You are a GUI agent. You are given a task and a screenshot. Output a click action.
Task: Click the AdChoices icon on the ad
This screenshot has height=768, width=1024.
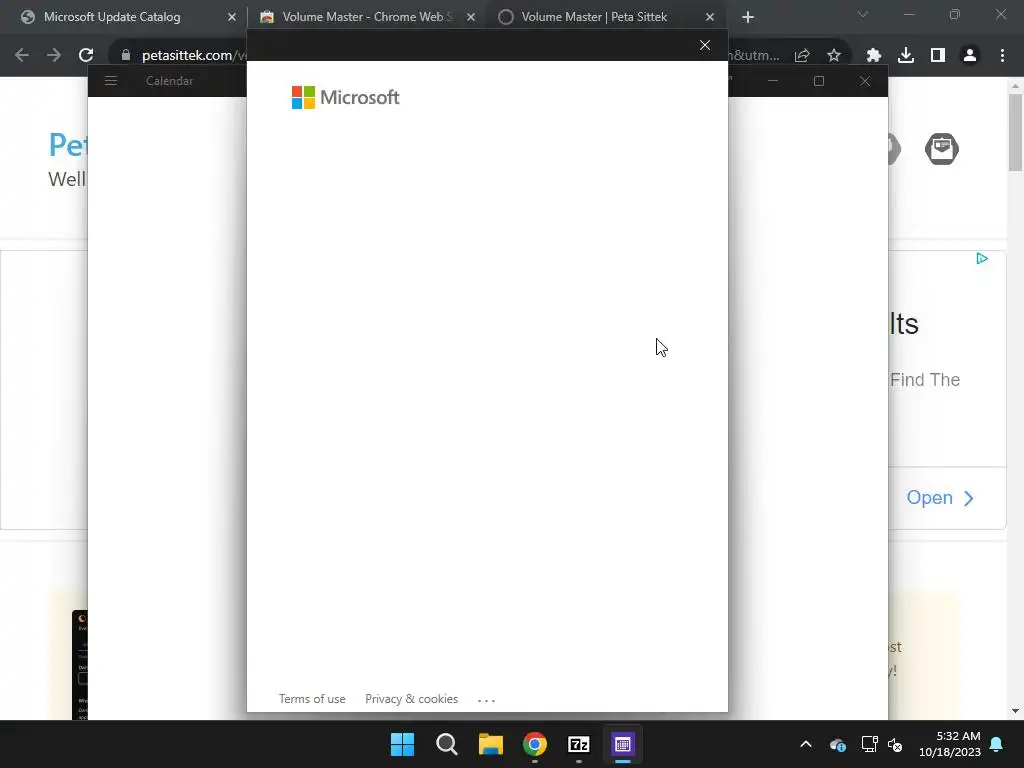coord(982,259)
